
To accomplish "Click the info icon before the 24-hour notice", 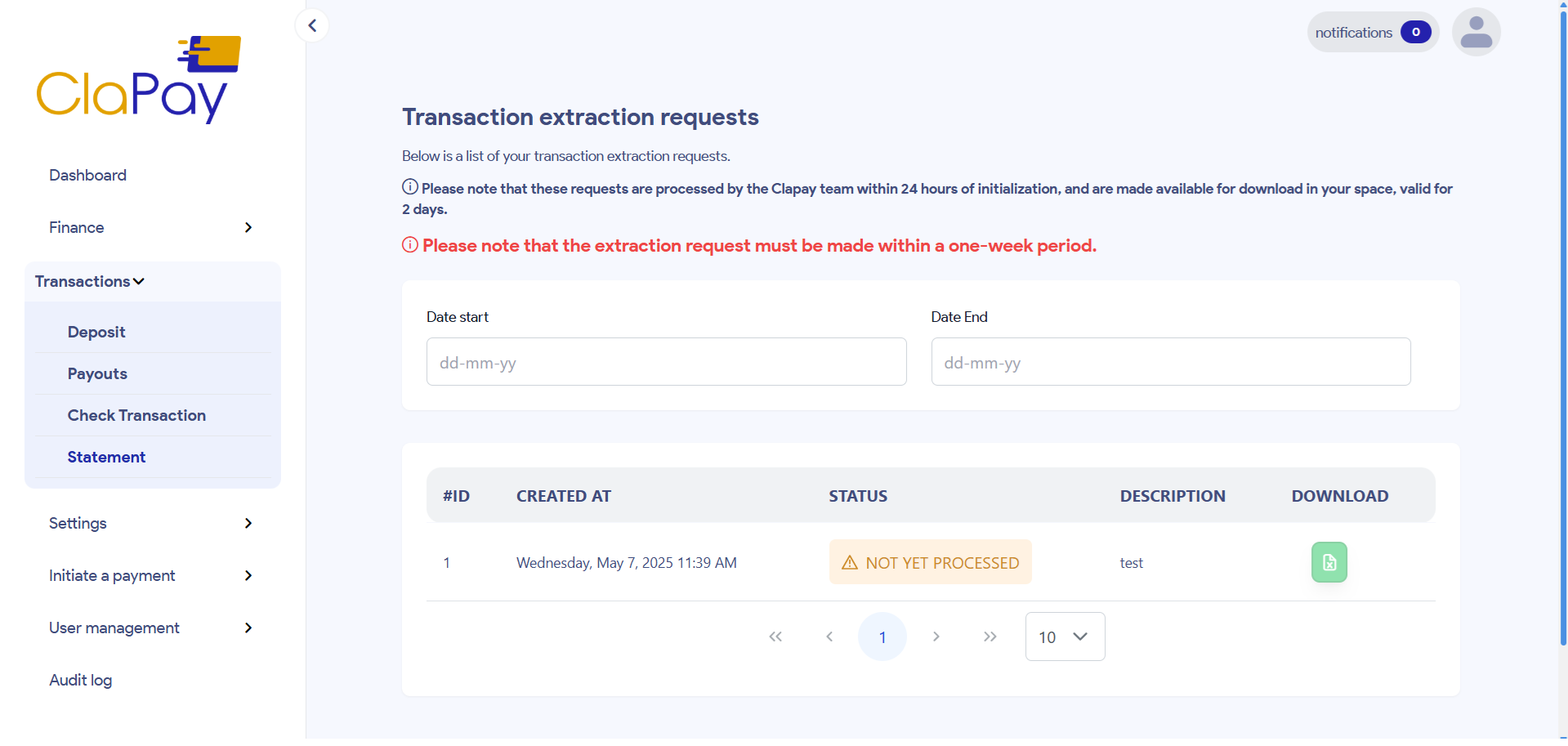I will tap(409, 186).
